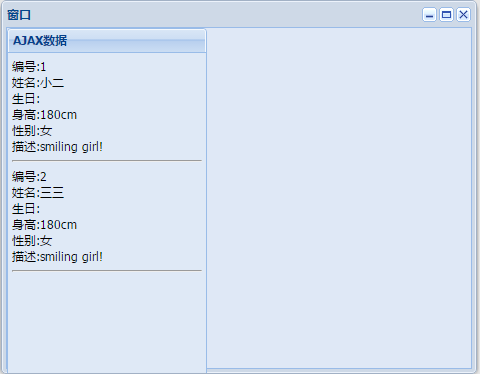The width and height of the screenshot is (480, 374).
Task: Select the 编号:2 line
Action: click(x=29, y=177)
